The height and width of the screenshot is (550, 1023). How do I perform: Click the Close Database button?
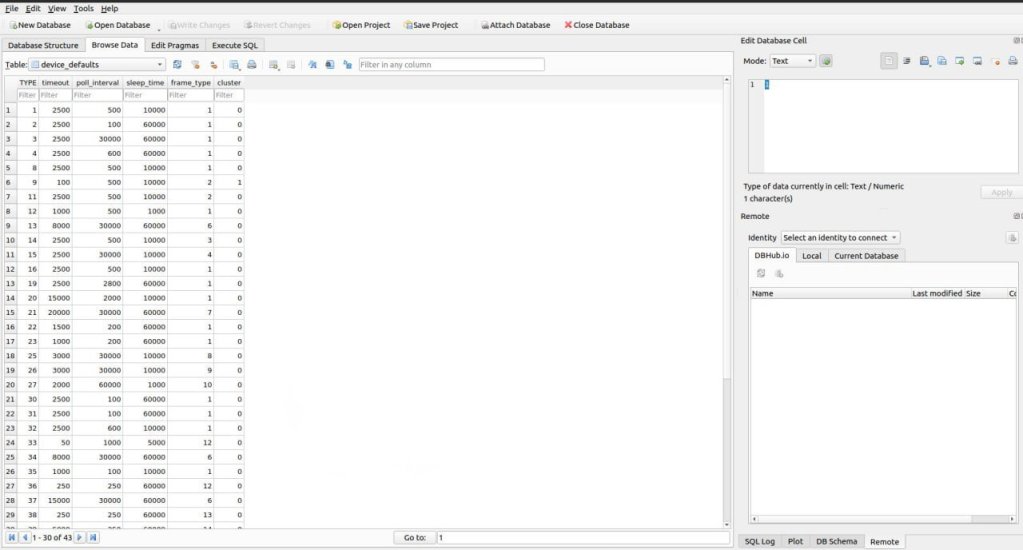coord(597,25)
